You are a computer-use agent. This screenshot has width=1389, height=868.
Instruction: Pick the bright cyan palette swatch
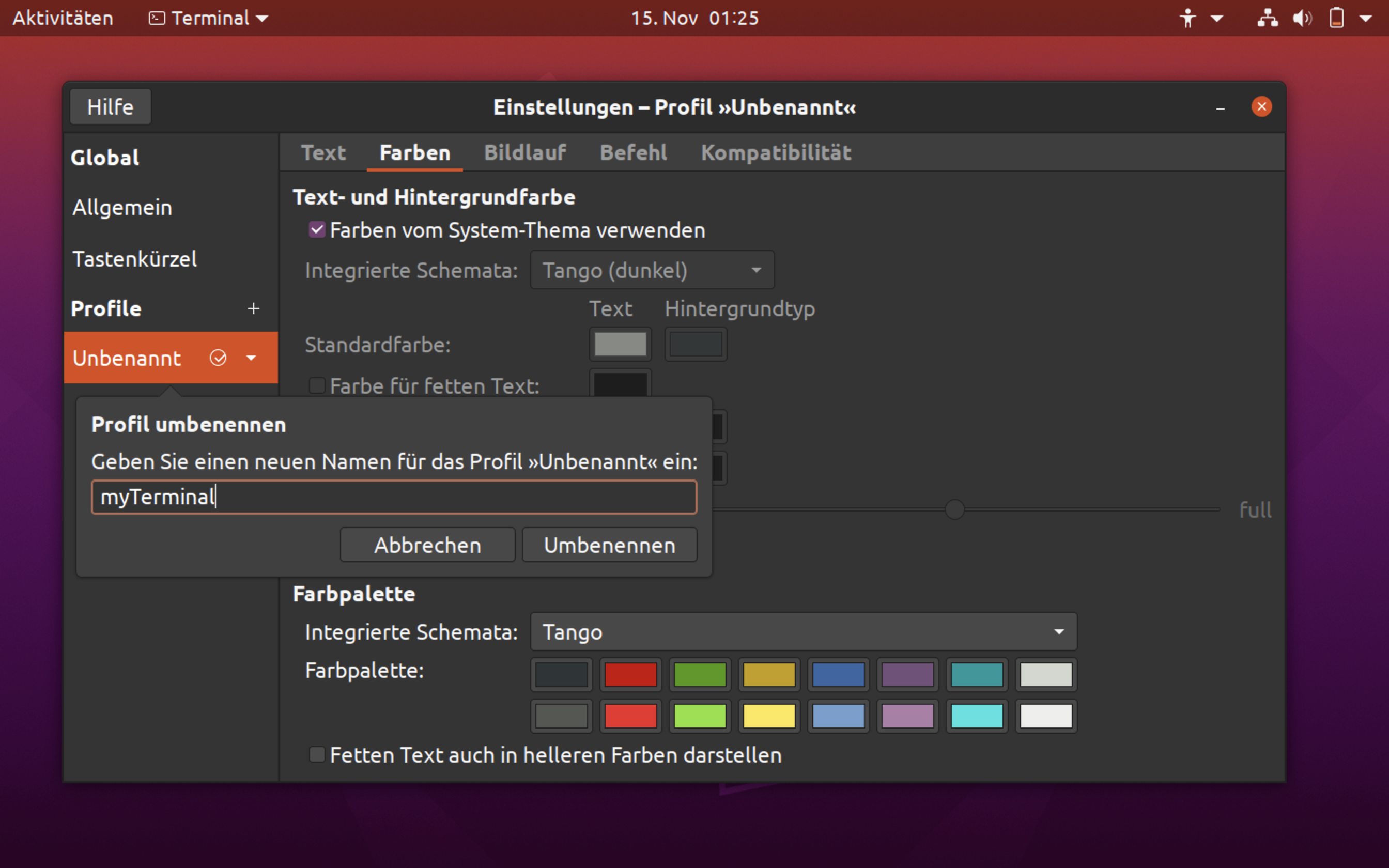(976, 716)
